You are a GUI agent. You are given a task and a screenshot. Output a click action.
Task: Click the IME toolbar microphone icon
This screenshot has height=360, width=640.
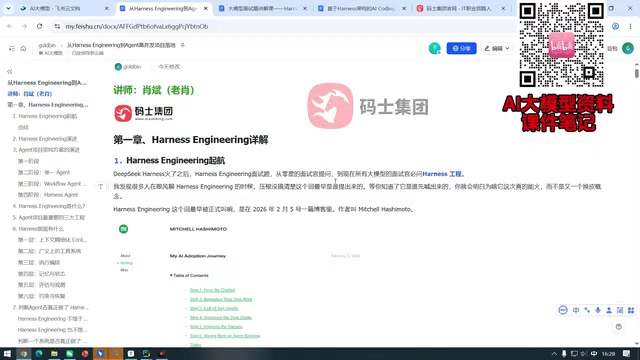pos(598,310)
